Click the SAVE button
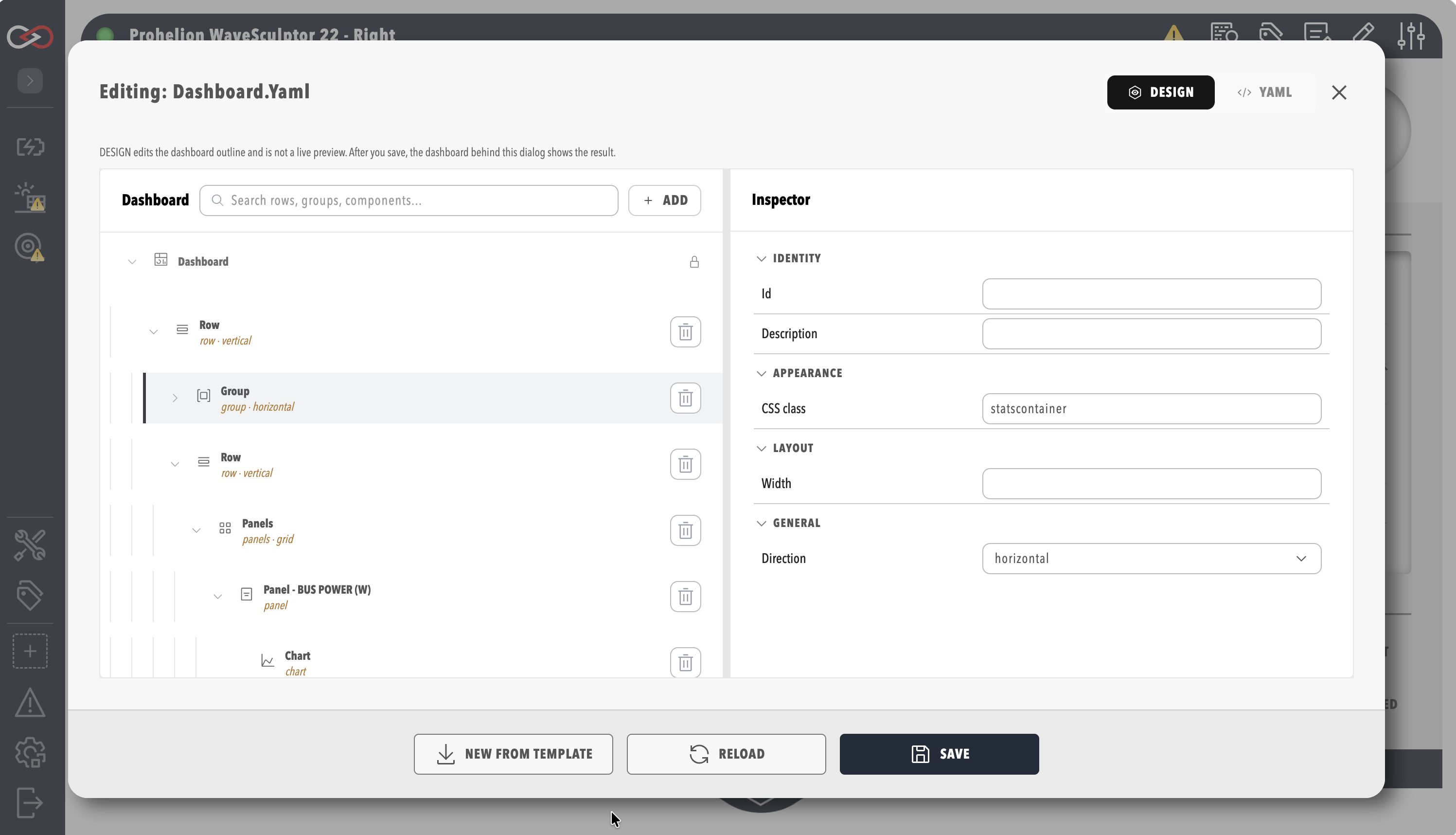This screenshot has width=1456, height=835. pyautogui.click(x=939, y=754)
